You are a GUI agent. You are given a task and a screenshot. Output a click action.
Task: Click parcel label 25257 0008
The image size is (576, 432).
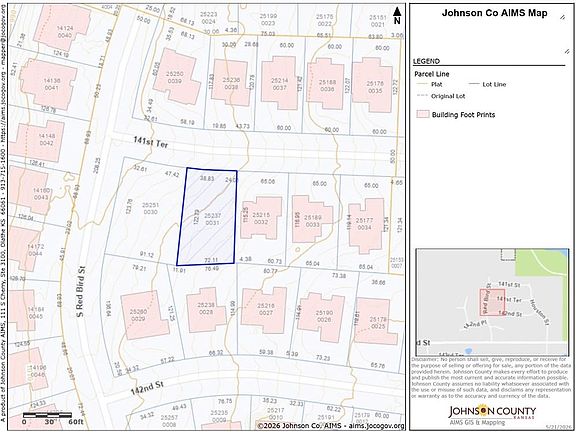coord(169,421)
